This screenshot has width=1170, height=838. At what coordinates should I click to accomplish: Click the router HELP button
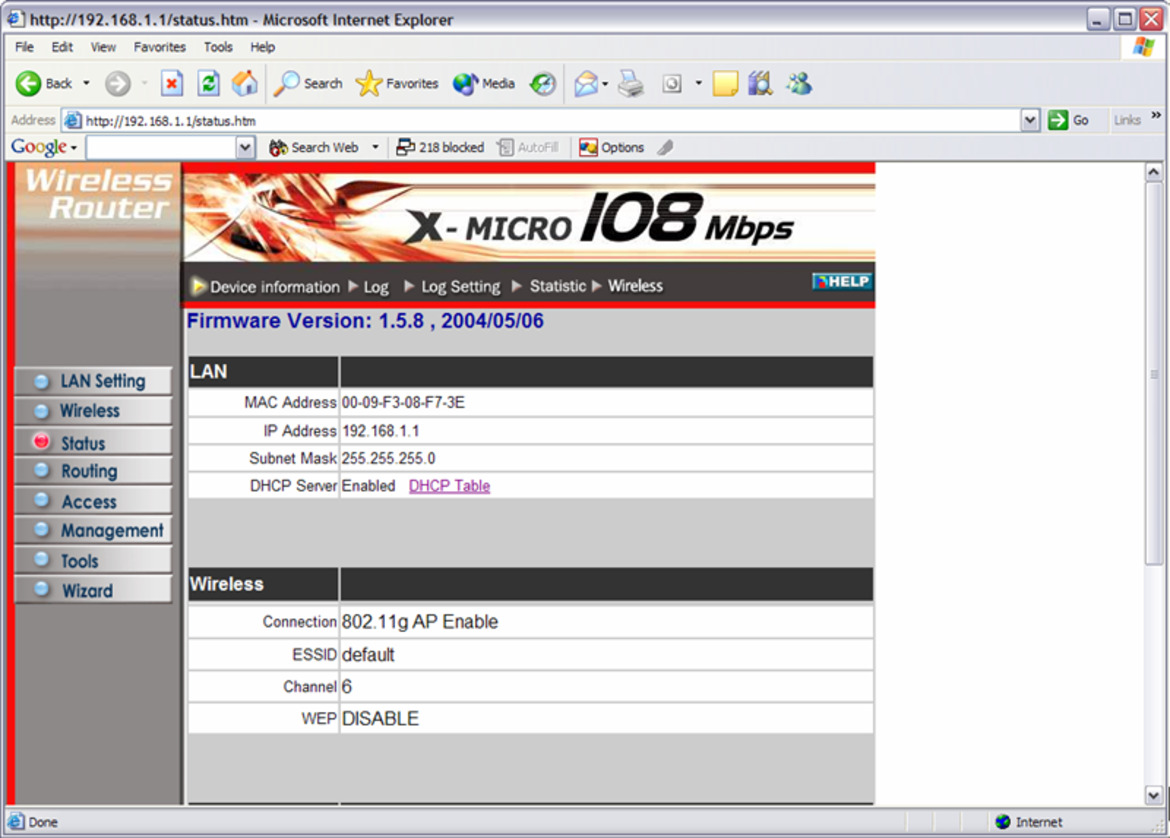point(842,281)
